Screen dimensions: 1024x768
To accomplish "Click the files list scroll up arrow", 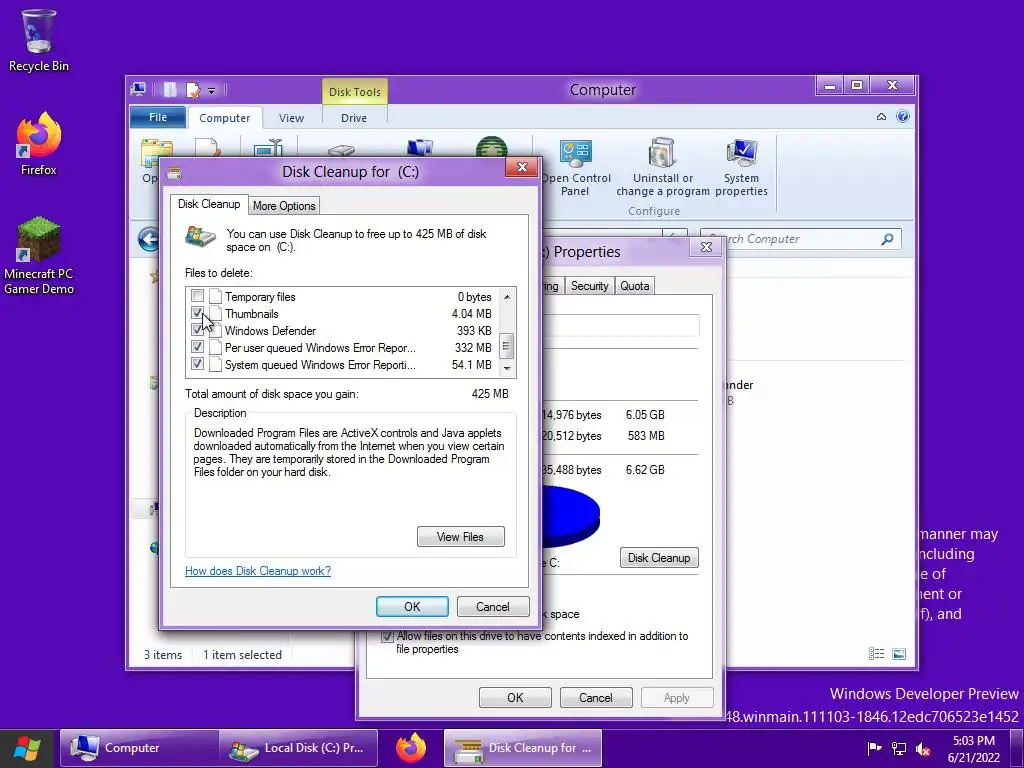I will [507, 296].
